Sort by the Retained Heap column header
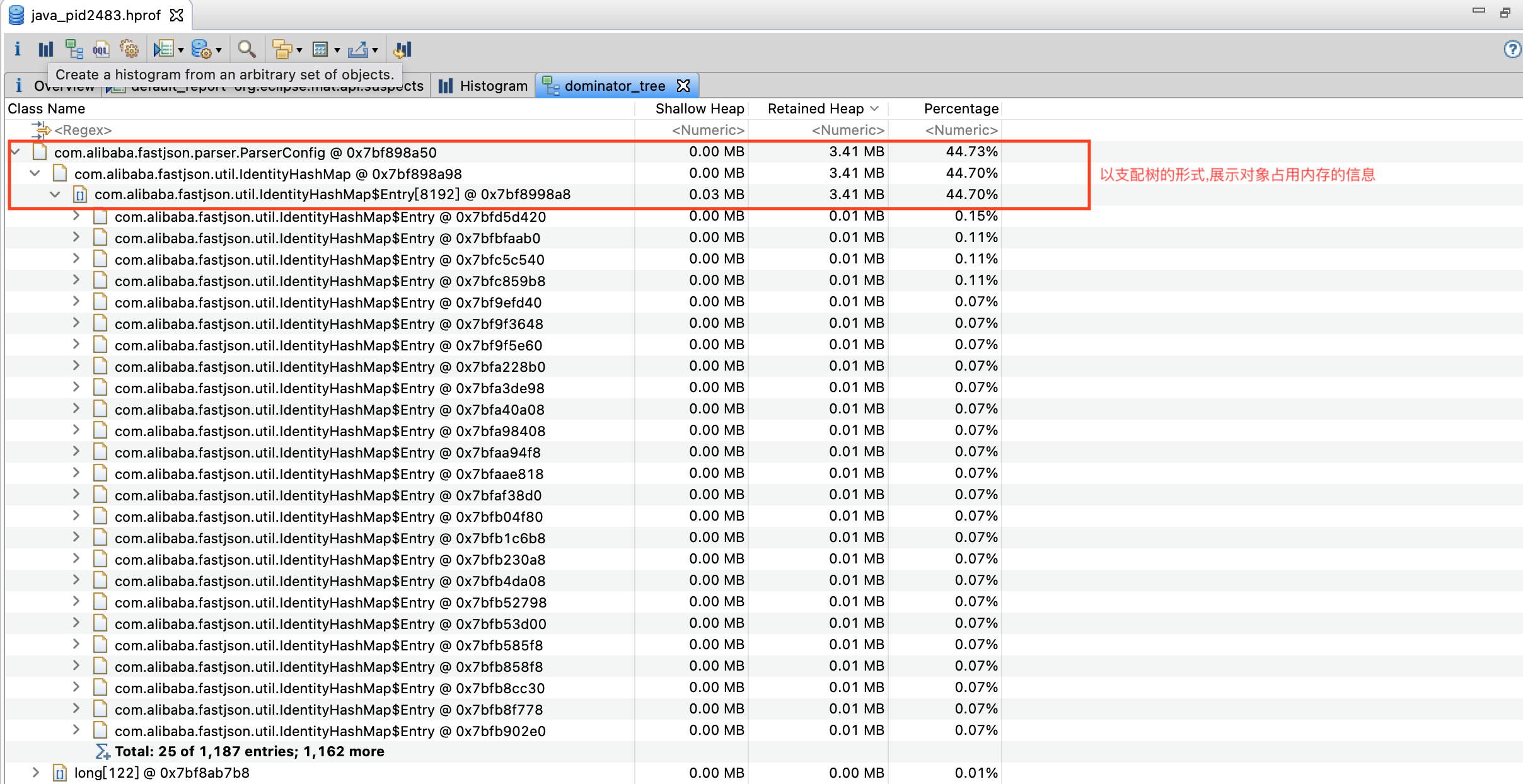The height and width of the screenshot is (784, 1523). coord(816,108)
